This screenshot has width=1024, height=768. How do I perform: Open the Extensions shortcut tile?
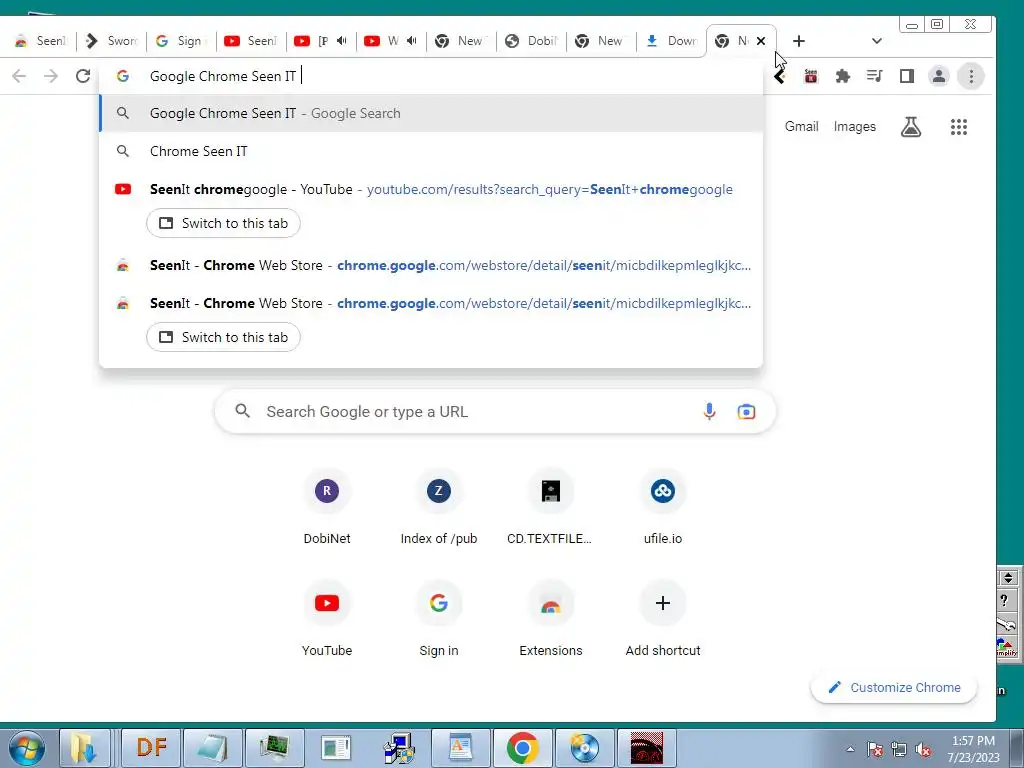[x=551, y=619]
